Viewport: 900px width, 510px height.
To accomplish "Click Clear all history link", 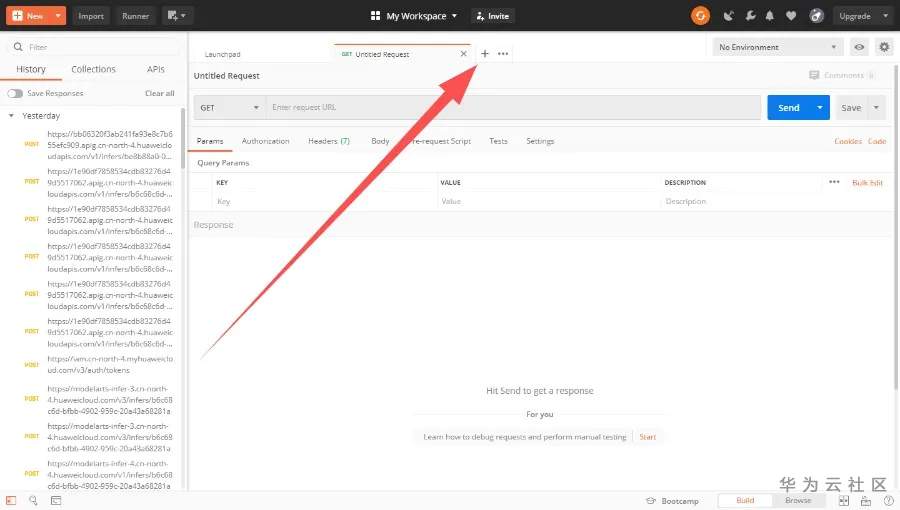I will tap(160, 93).
